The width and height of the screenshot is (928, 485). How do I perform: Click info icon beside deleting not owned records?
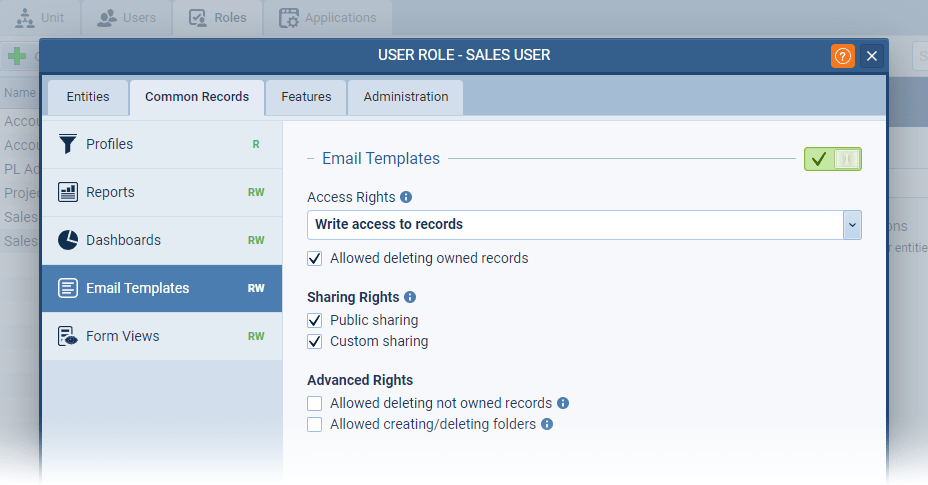(x=563, y=403)
